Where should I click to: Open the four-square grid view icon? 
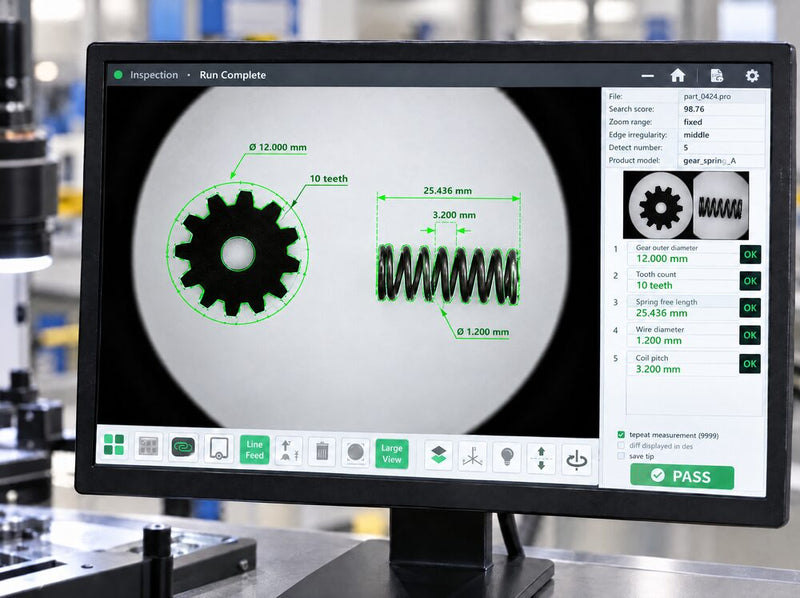pos(114,444)
